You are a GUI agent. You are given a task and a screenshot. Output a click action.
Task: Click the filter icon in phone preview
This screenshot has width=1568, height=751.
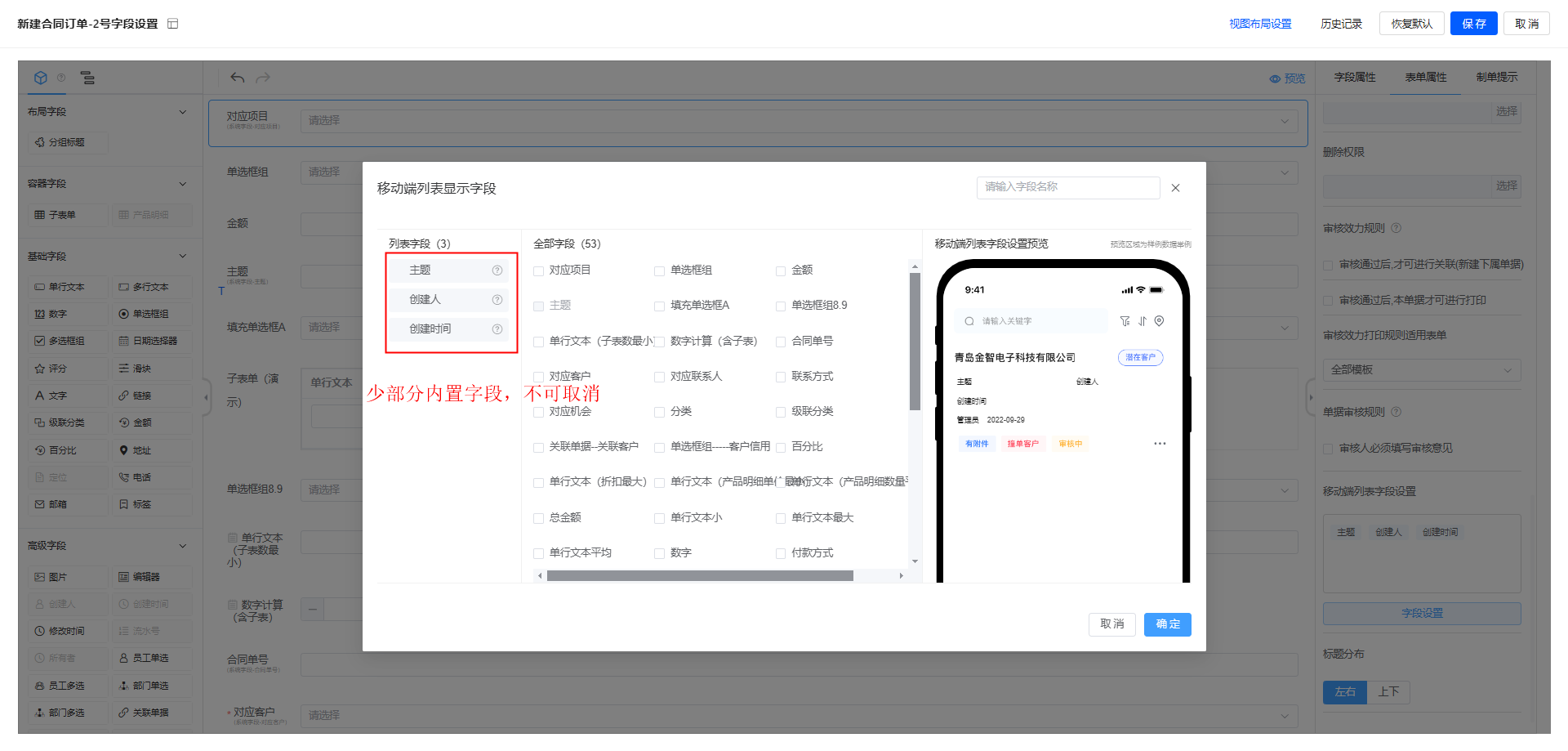pos(1125,321)
